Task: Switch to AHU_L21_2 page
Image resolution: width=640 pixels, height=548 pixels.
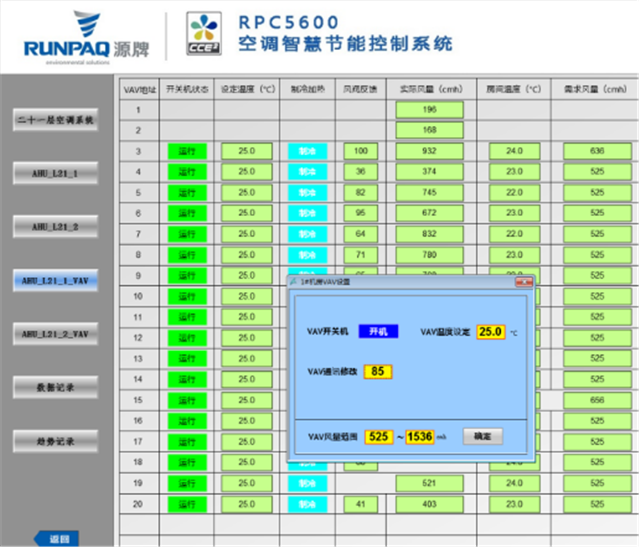Action: (54, 227)
